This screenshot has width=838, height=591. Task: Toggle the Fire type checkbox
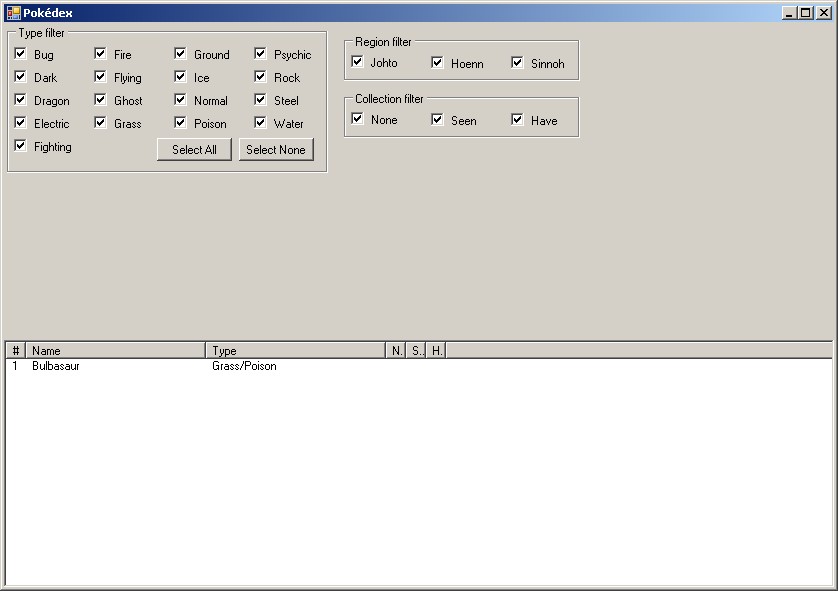coord(100,54)
